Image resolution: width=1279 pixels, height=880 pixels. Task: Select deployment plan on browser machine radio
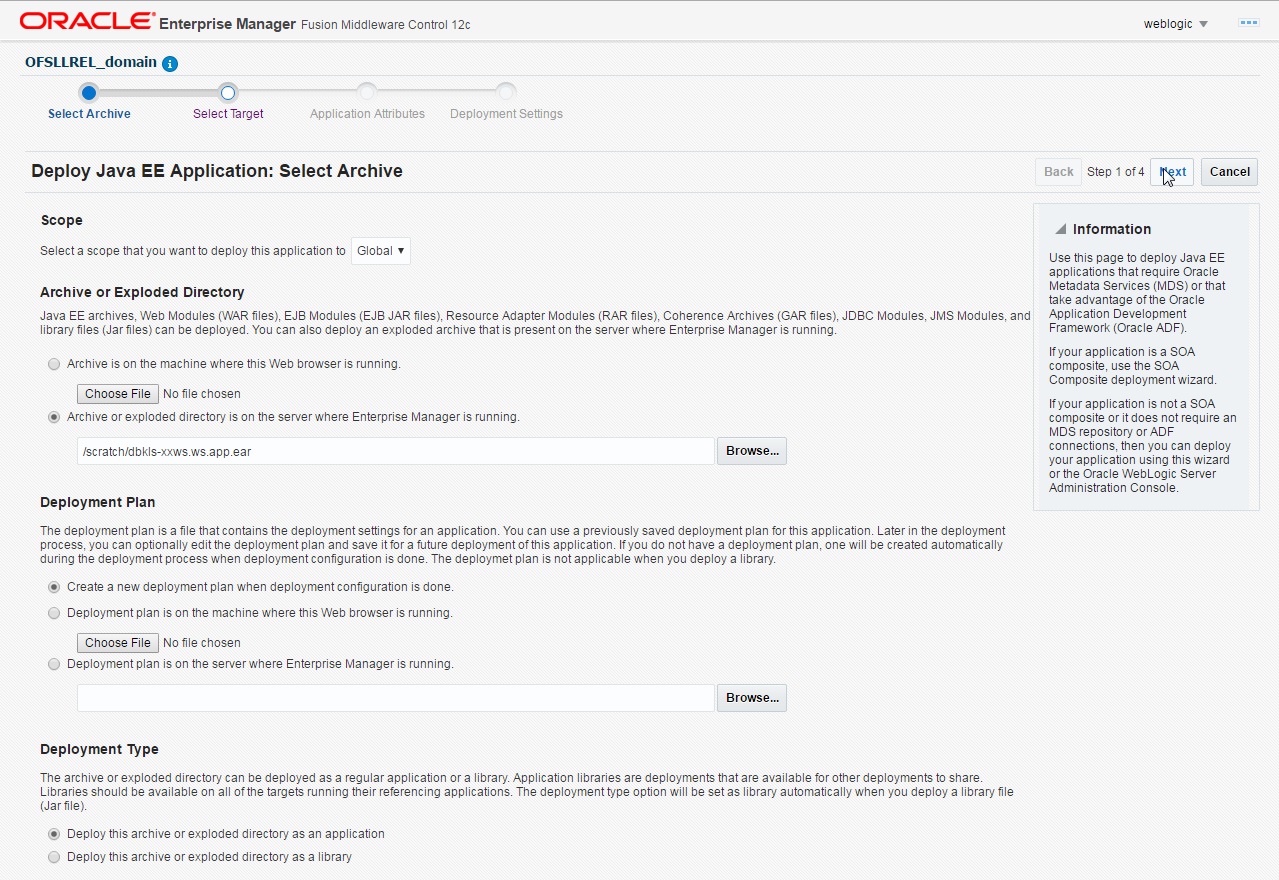tap(54, 613)
